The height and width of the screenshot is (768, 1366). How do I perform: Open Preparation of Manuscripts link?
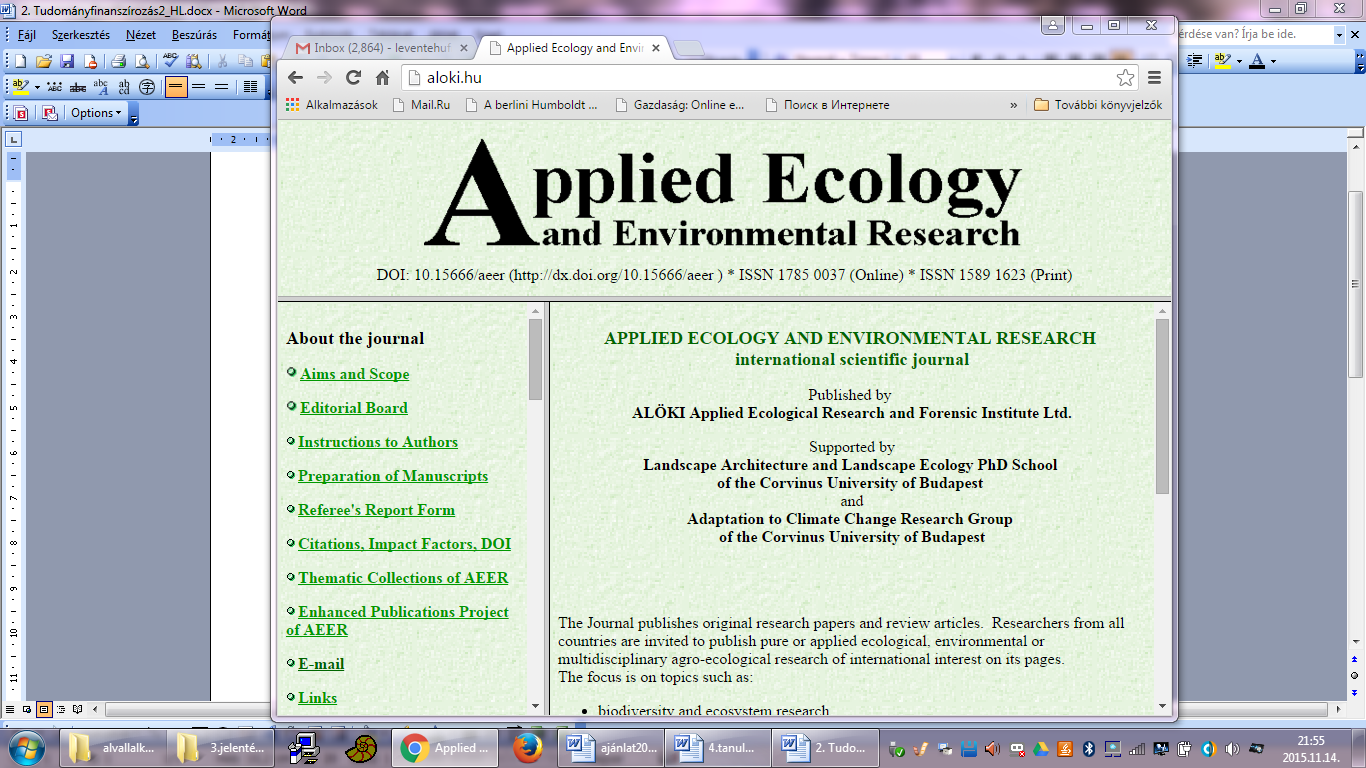(393, 476)
